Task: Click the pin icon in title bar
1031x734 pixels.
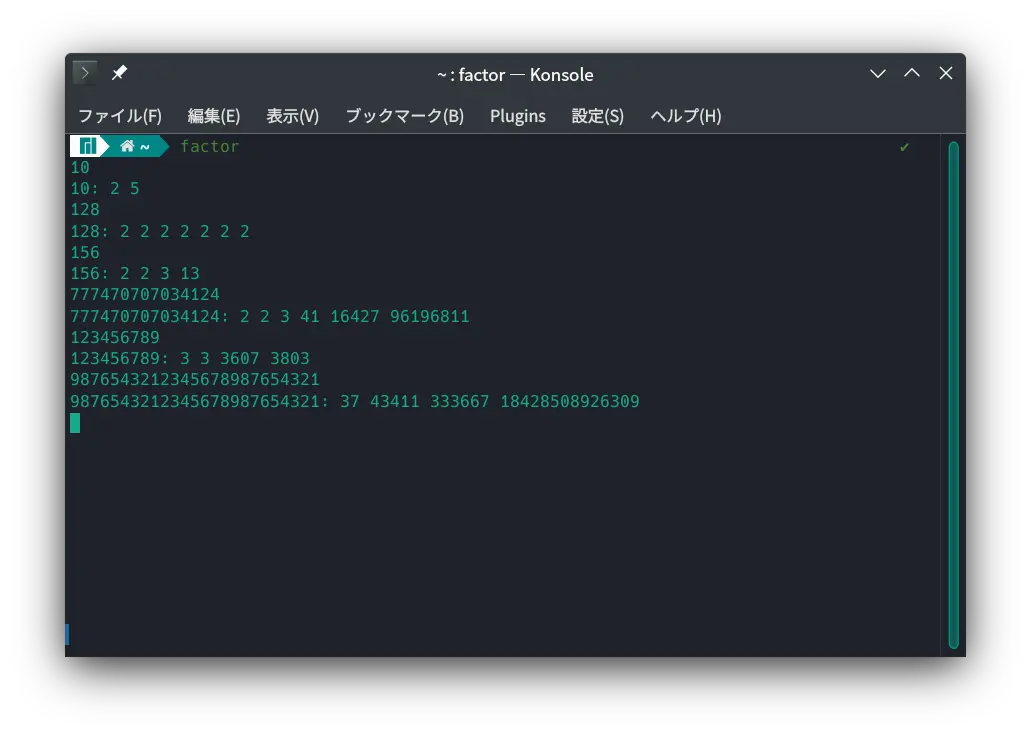Action: (119, 73)
